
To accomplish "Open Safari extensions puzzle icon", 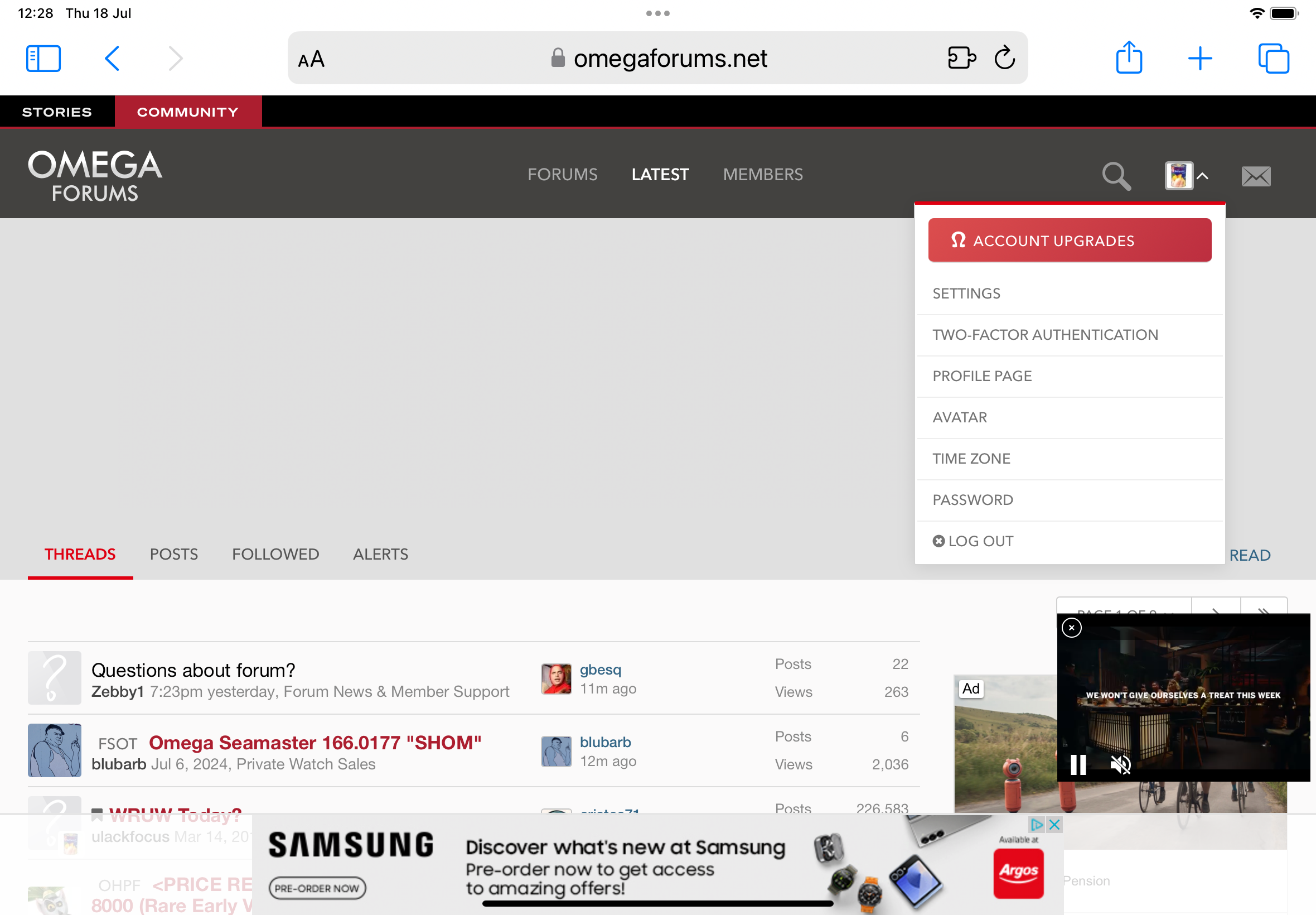I will pos(961,58).
